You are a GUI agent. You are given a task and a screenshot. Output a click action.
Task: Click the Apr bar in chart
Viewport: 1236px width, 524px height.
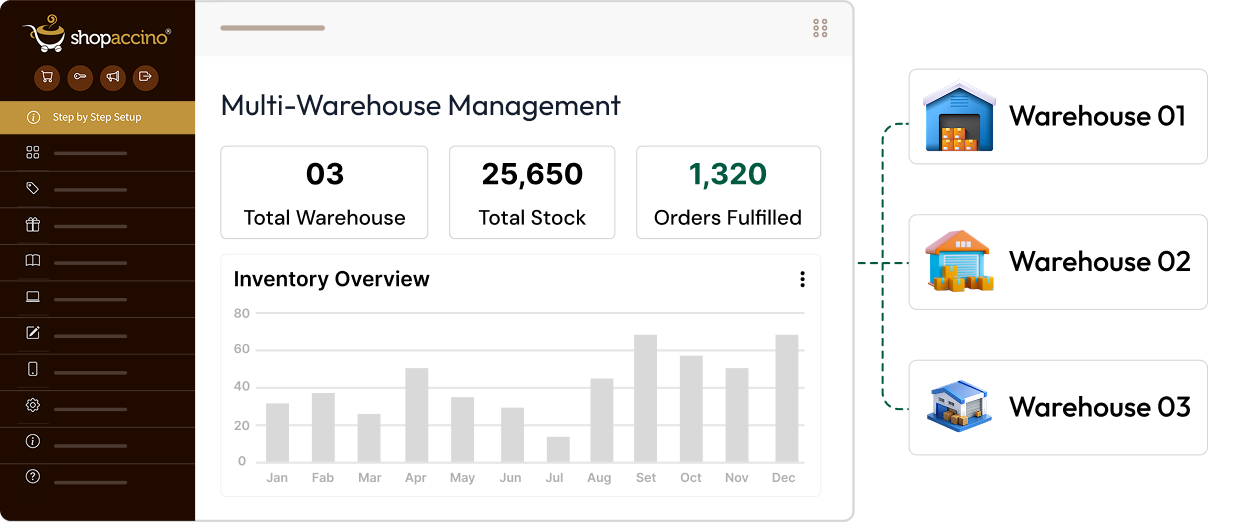coord(417,415)
